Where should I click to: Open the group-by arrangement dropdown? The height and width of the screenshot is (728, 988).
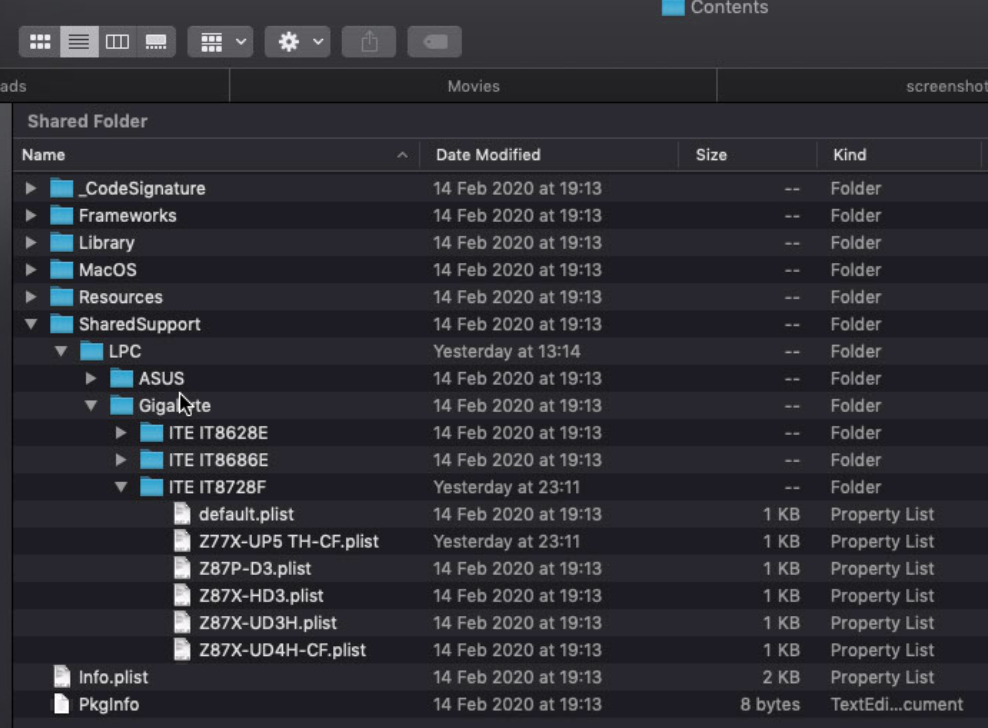[x=221, y=42]
